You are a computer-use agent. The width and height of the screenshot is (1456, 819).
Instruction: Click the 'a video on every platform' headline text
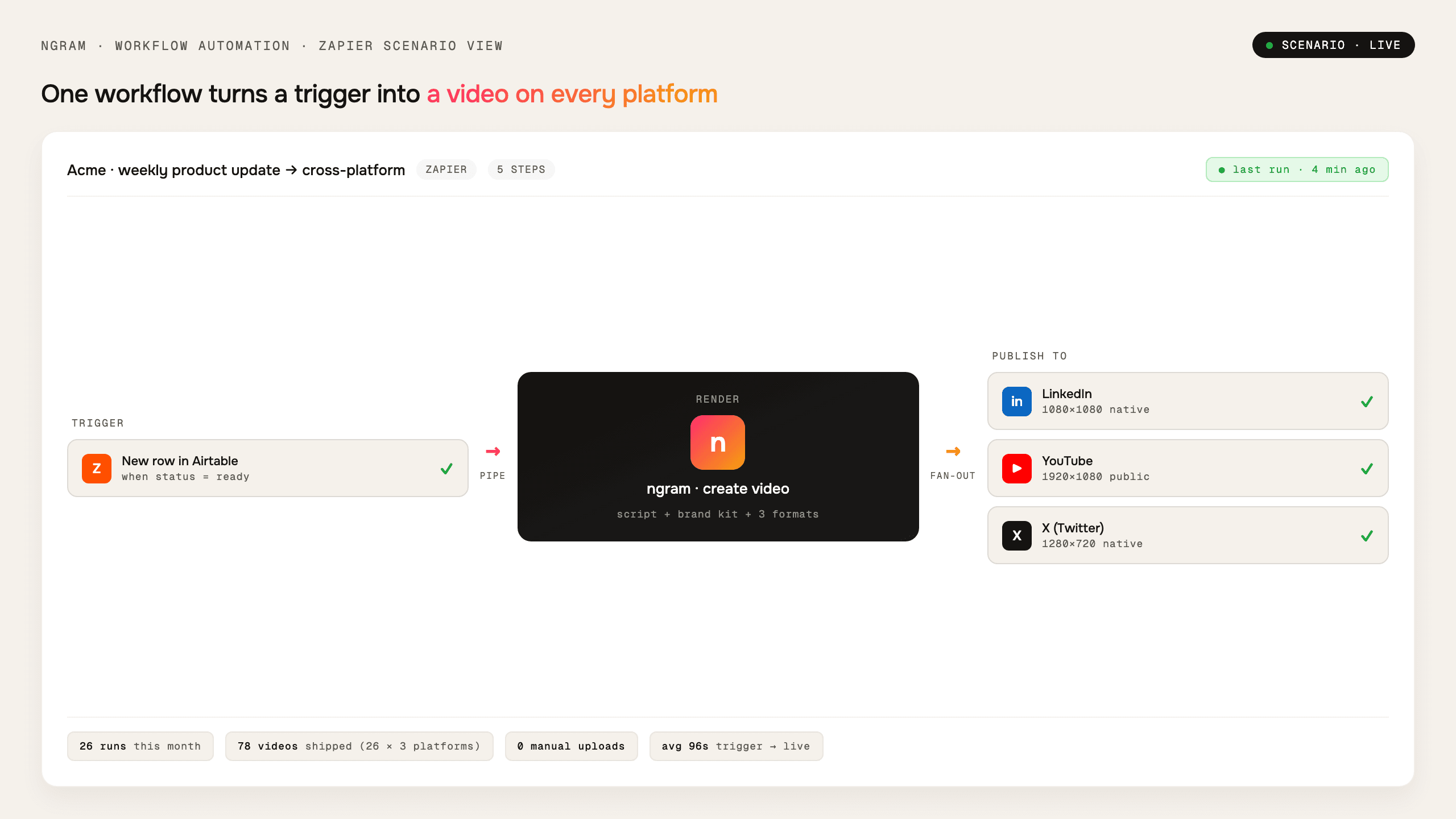coord(572,94)
